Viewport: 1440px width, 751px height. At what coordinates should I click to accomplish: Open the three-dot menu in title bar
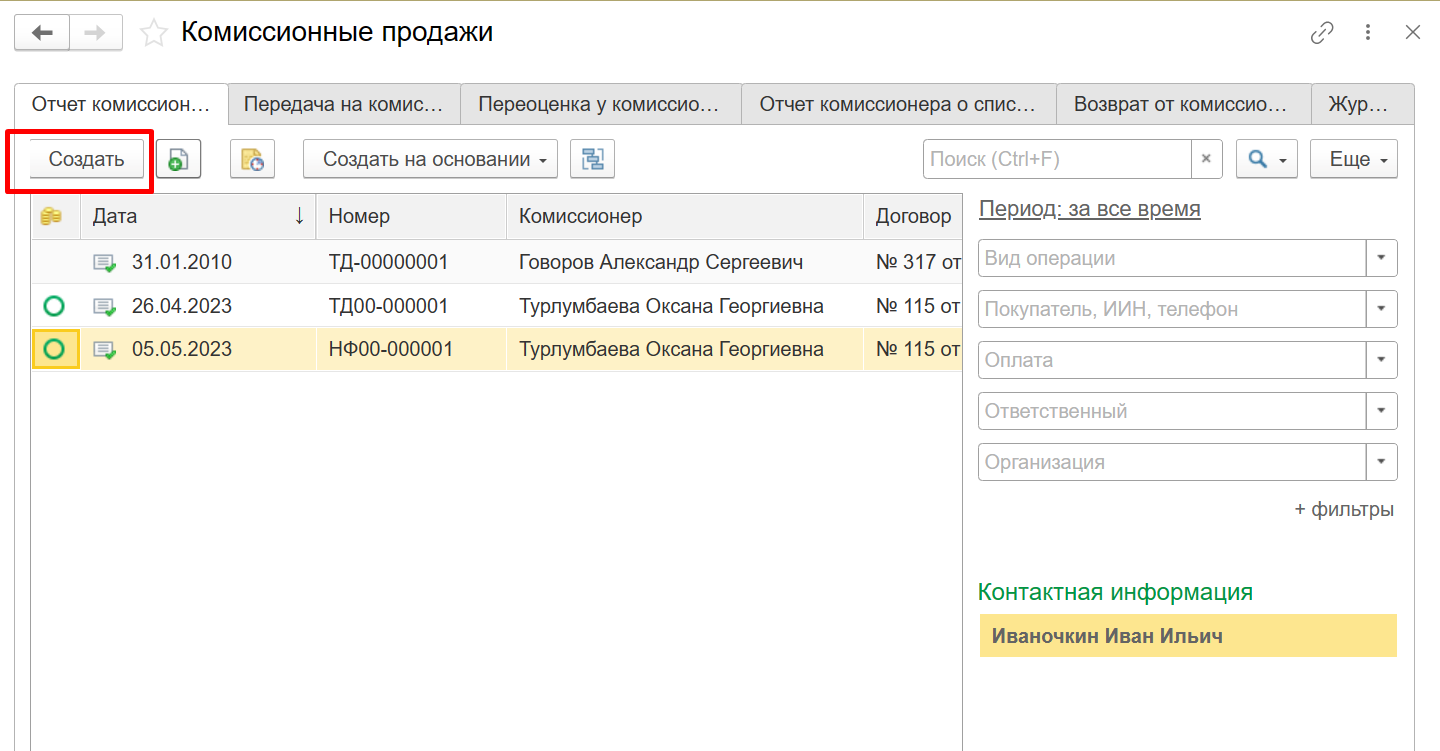[1368, 33]
